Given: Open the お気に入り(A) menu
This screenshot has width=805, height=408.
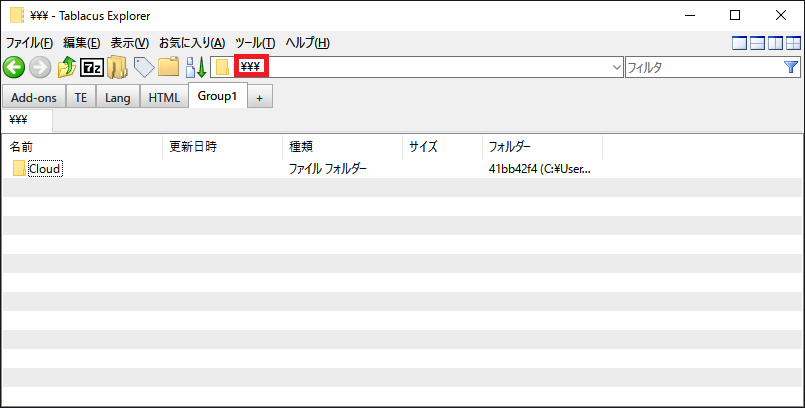Looking at the screenshot, I should (192, 43).
